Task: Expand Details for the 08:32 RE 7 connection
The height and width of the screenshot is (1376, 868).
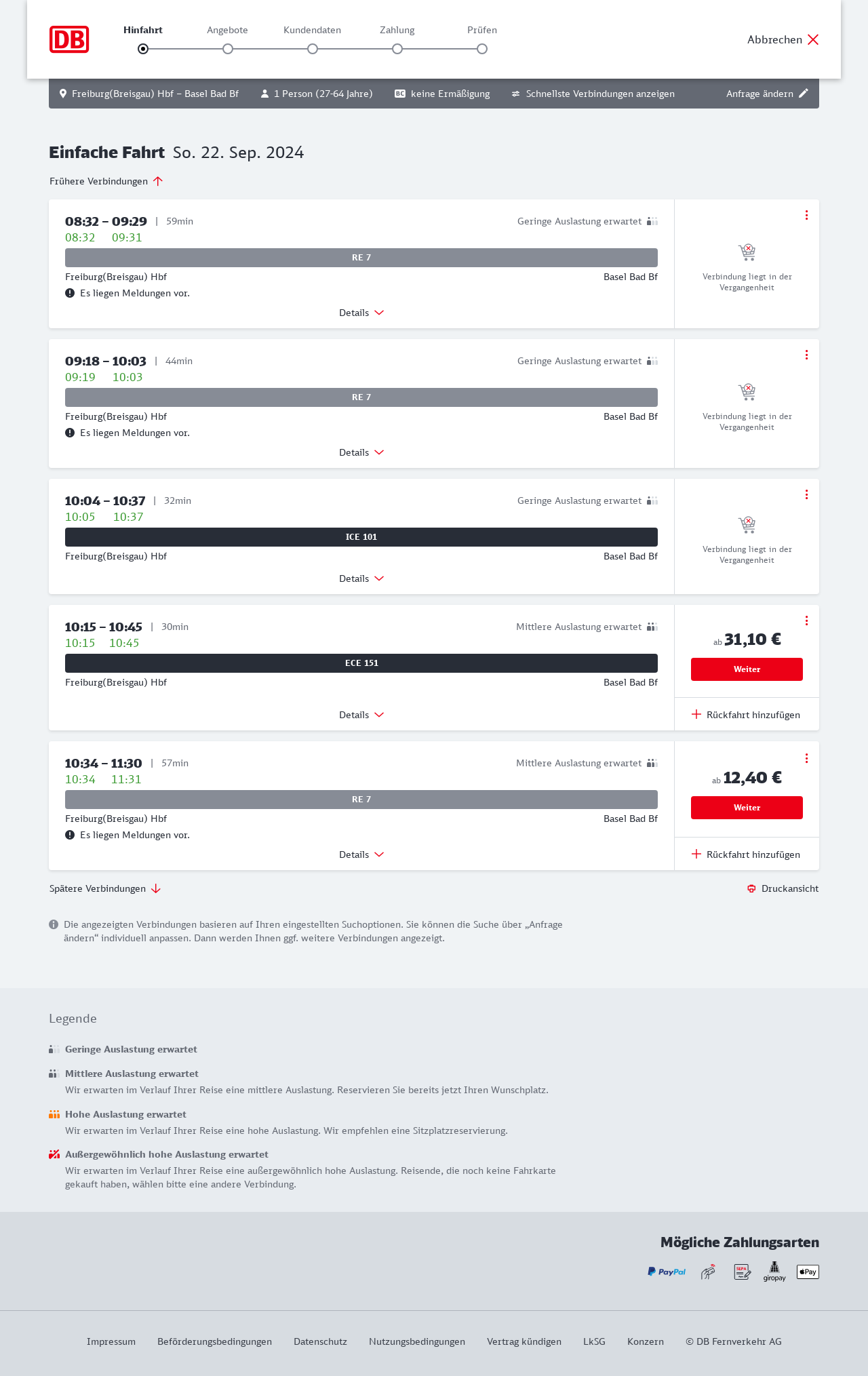Action: [x=361, y=313]
